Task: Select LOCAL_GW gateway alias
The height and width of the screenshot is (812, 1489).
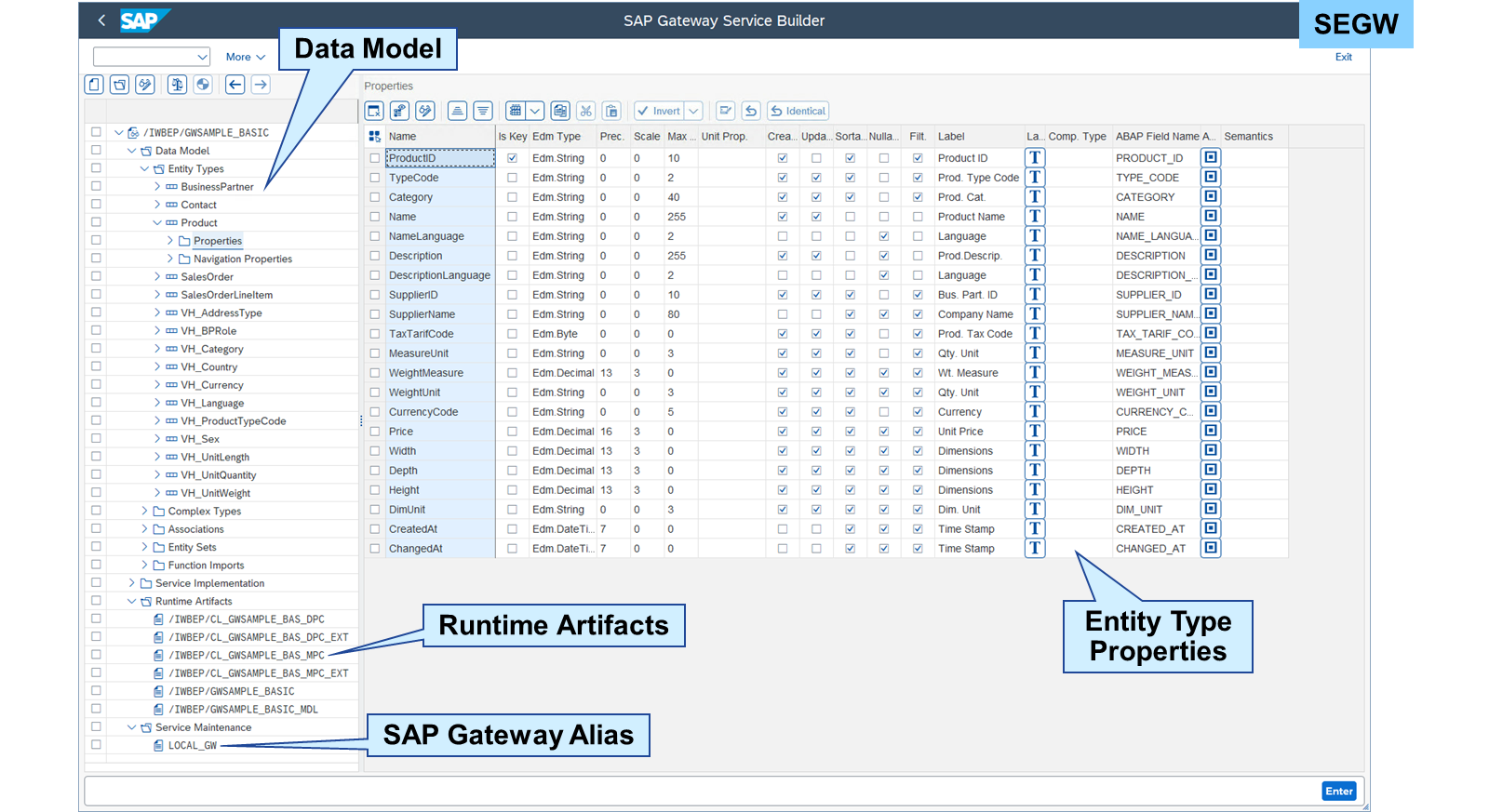Action: point(192,746)
